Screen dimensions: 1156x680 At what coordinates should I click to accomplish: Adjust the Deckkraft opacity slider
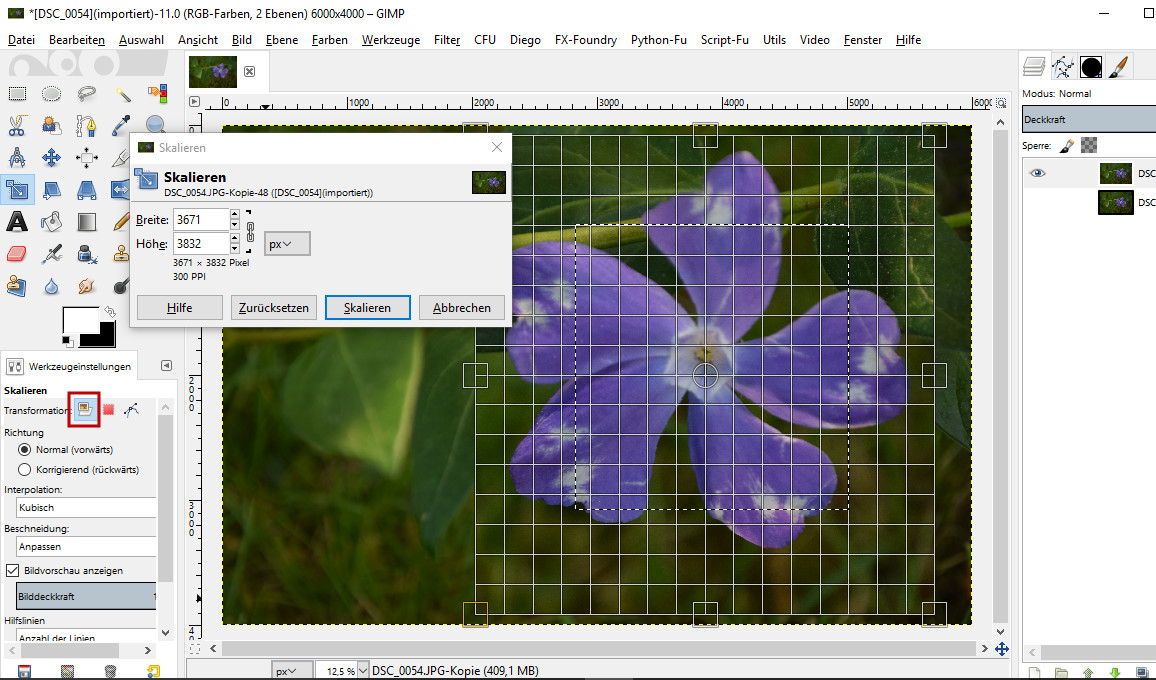click(1088, 120)
